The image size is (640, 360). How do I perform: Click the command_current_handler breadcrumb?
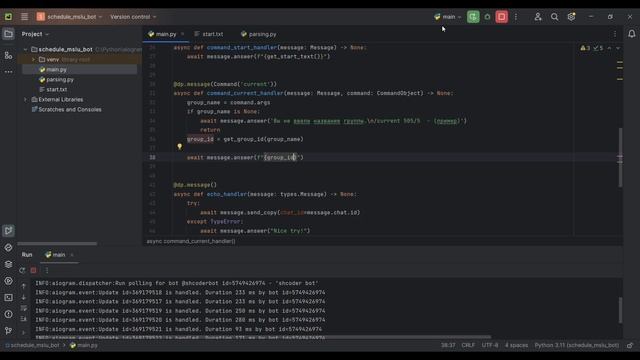pos(191,241)
